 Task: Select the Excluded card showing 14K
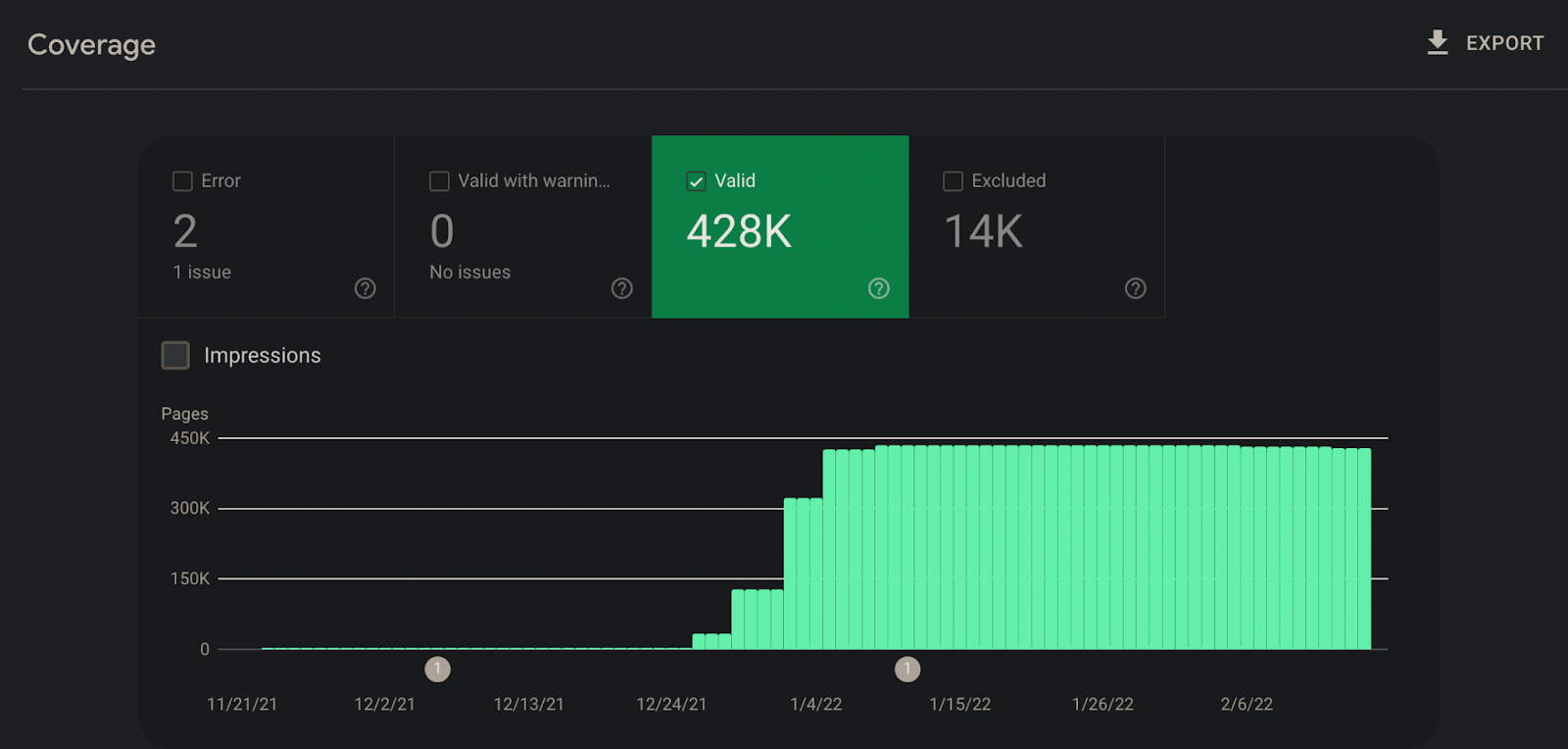[1037, 226]
